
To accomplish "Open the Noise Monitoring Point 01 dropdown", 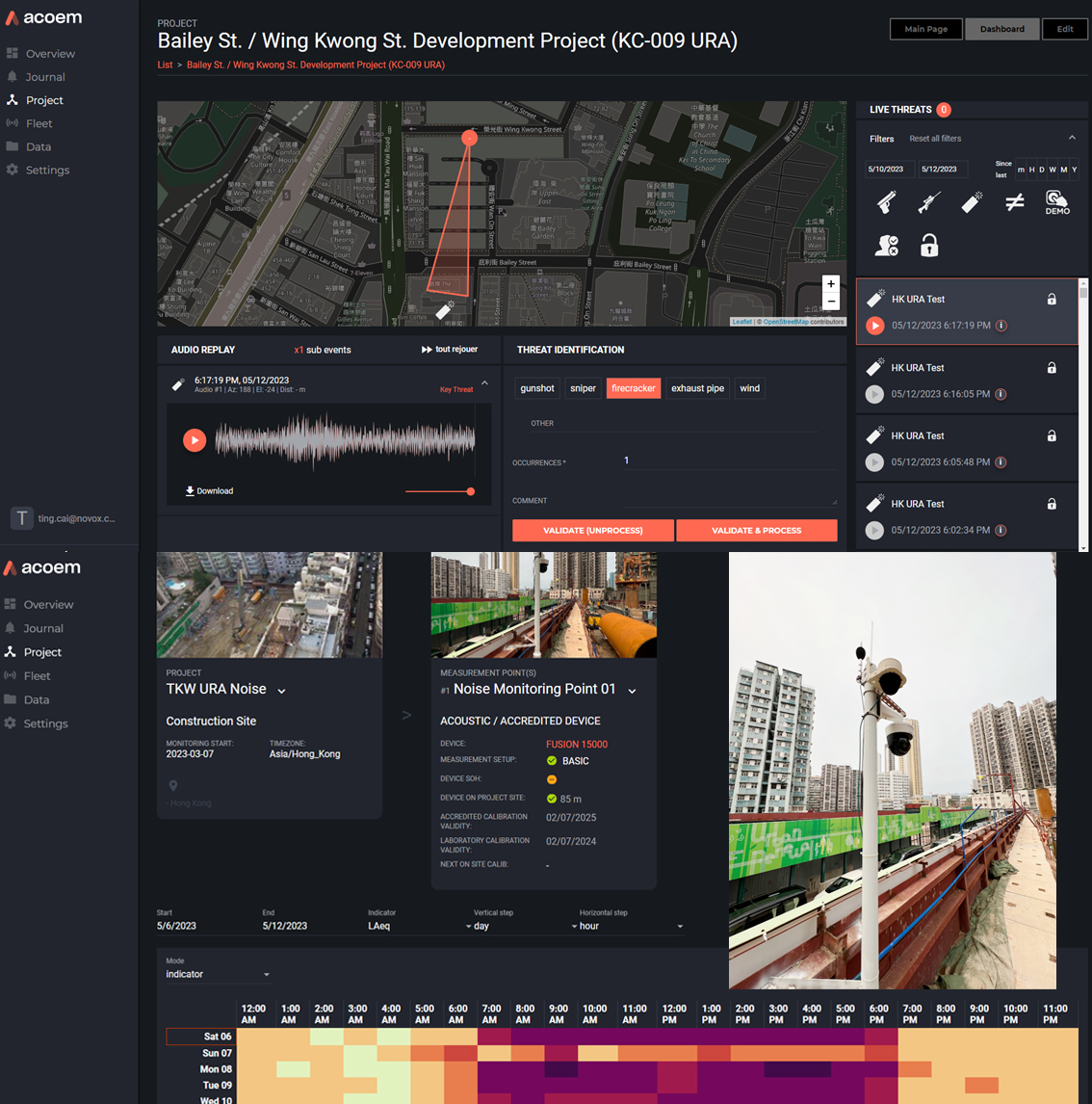I will (x=632, y=691).
